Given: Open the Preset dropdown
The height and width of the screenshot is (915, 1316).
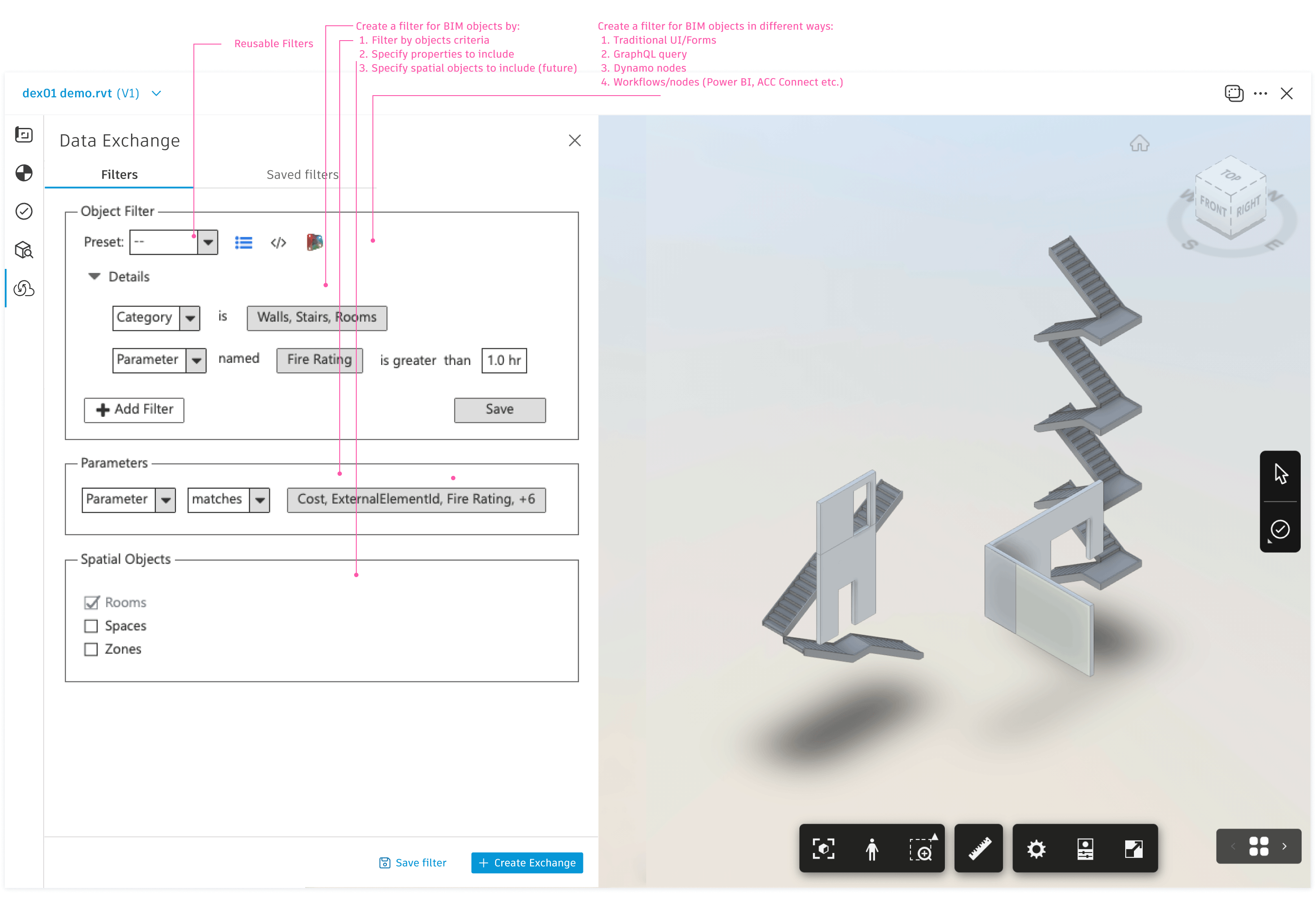Looking at the screenshot, I should 174,242.
